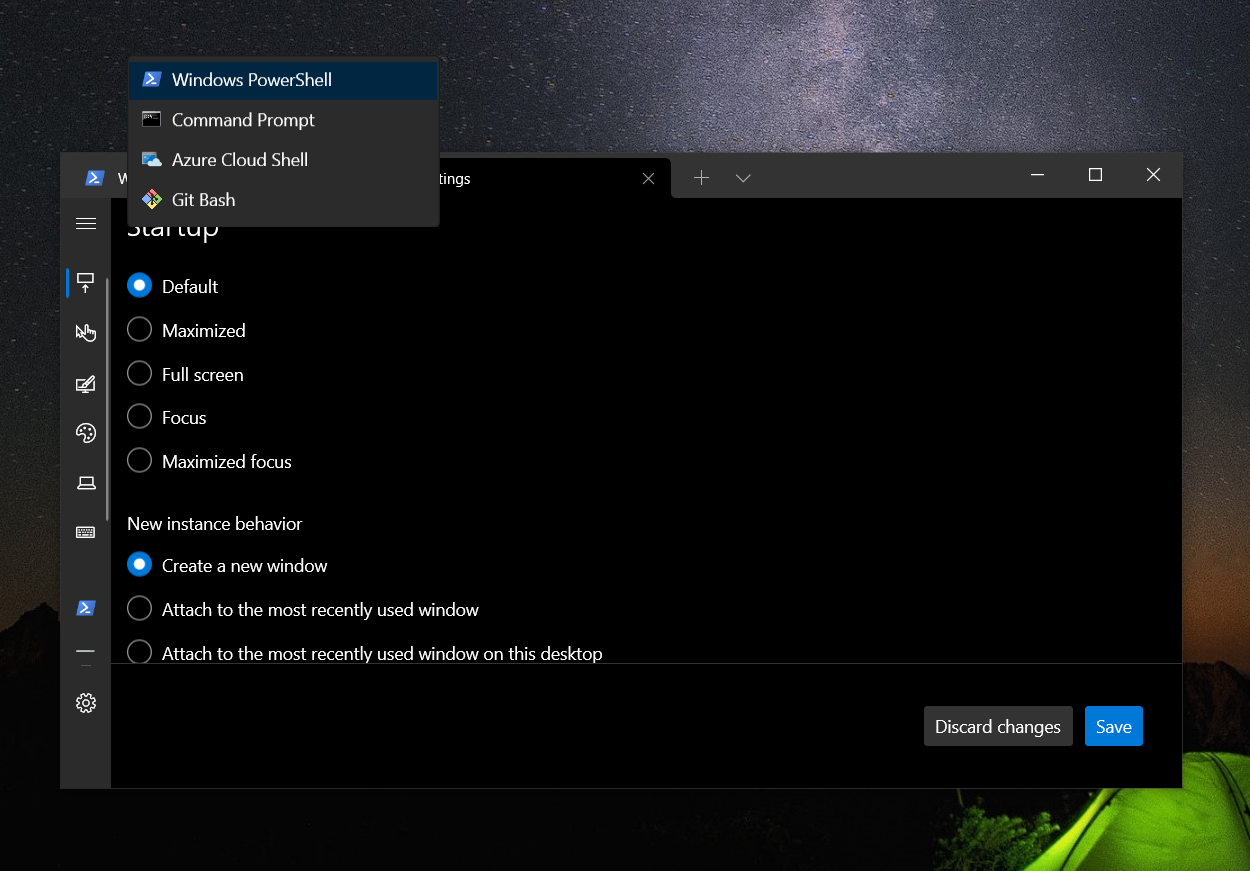This screenshot has height=871, width=1250.
Task: Choose Command Prompt from dropdown list
Action: (284, 120)
